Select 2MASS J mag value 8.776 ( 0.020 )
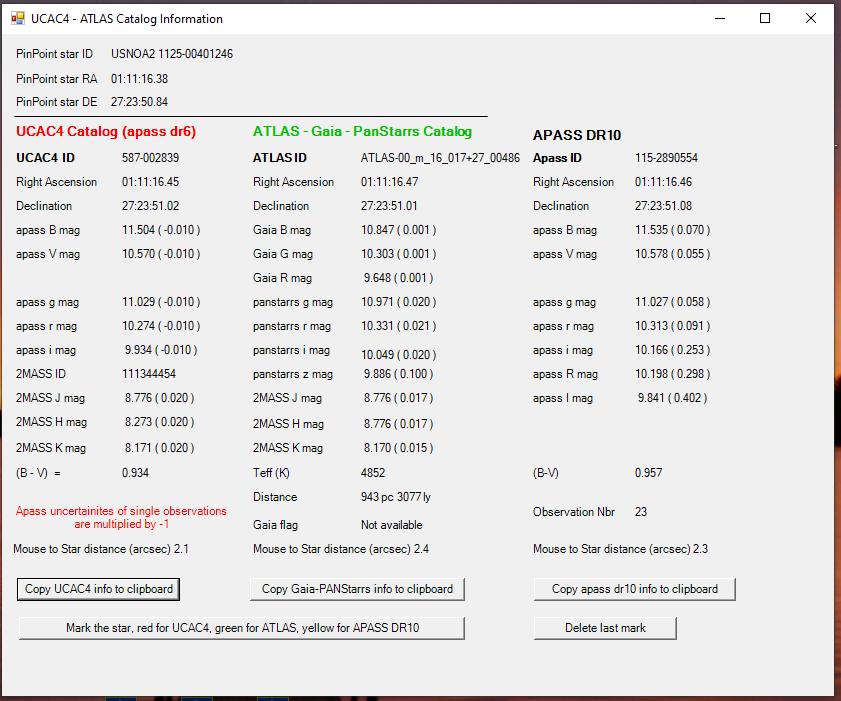Screen dimensions: 841x701 click(159, 398)
